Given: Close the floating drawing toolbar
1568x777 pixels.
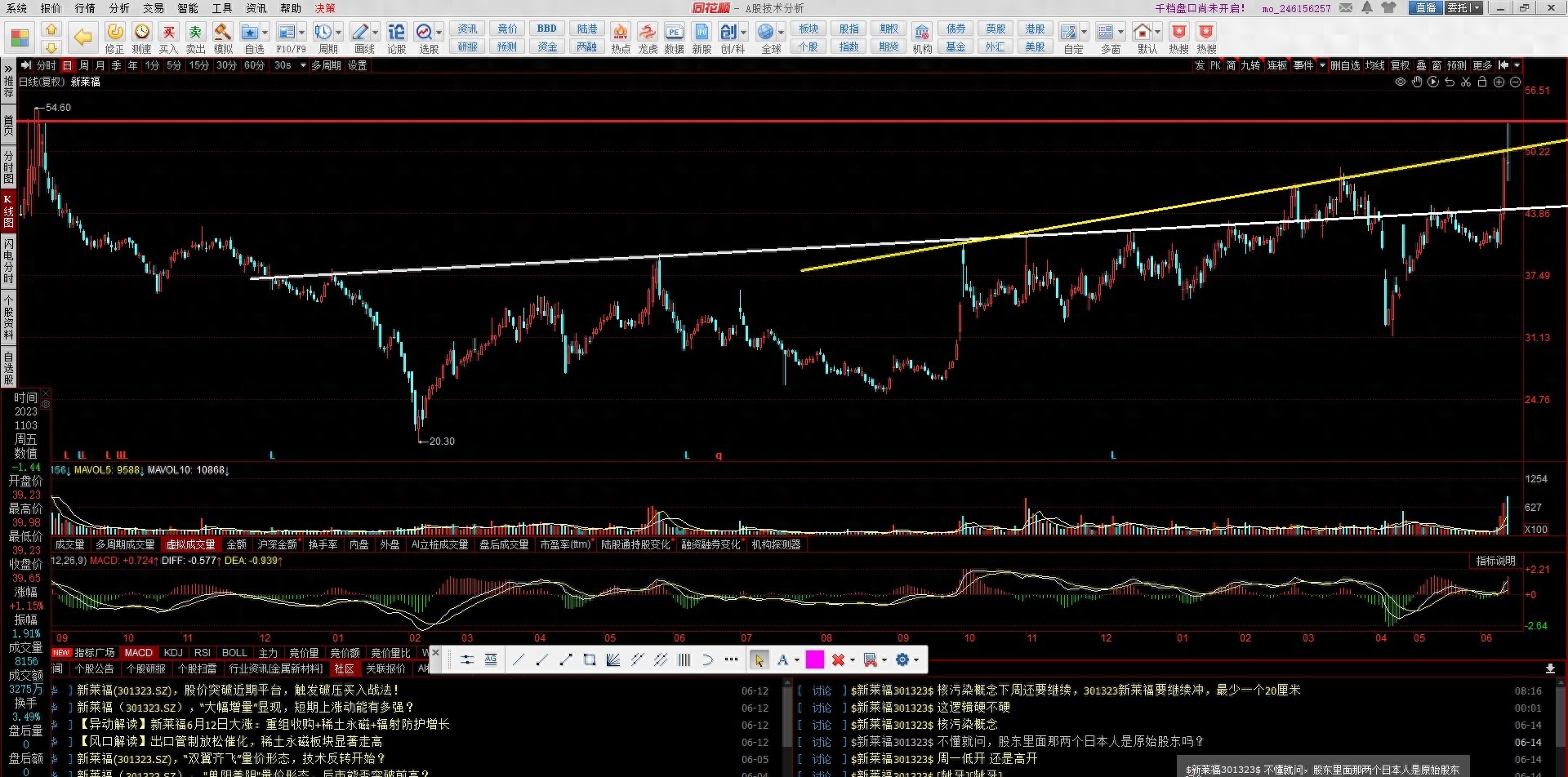Looking at the screenshot, I should [435, 652].
